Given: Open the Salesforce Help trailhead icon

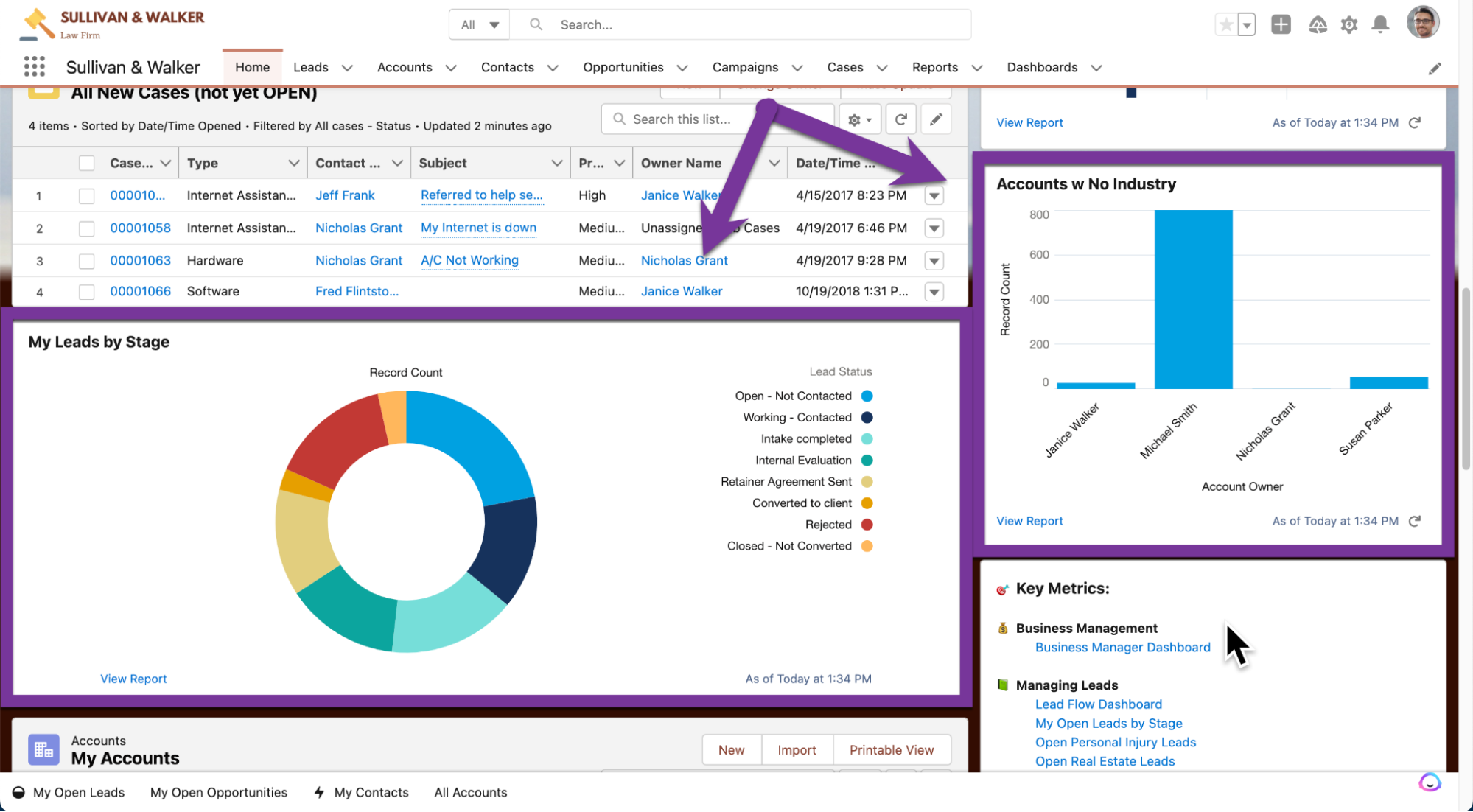Looking at the screenshot, I should tap(1318, 24).
